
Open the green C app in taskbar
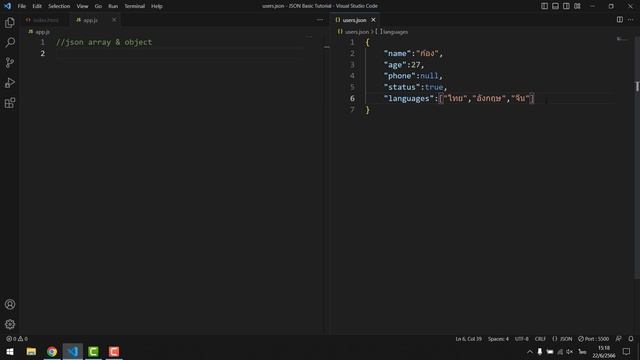[93, 351]
